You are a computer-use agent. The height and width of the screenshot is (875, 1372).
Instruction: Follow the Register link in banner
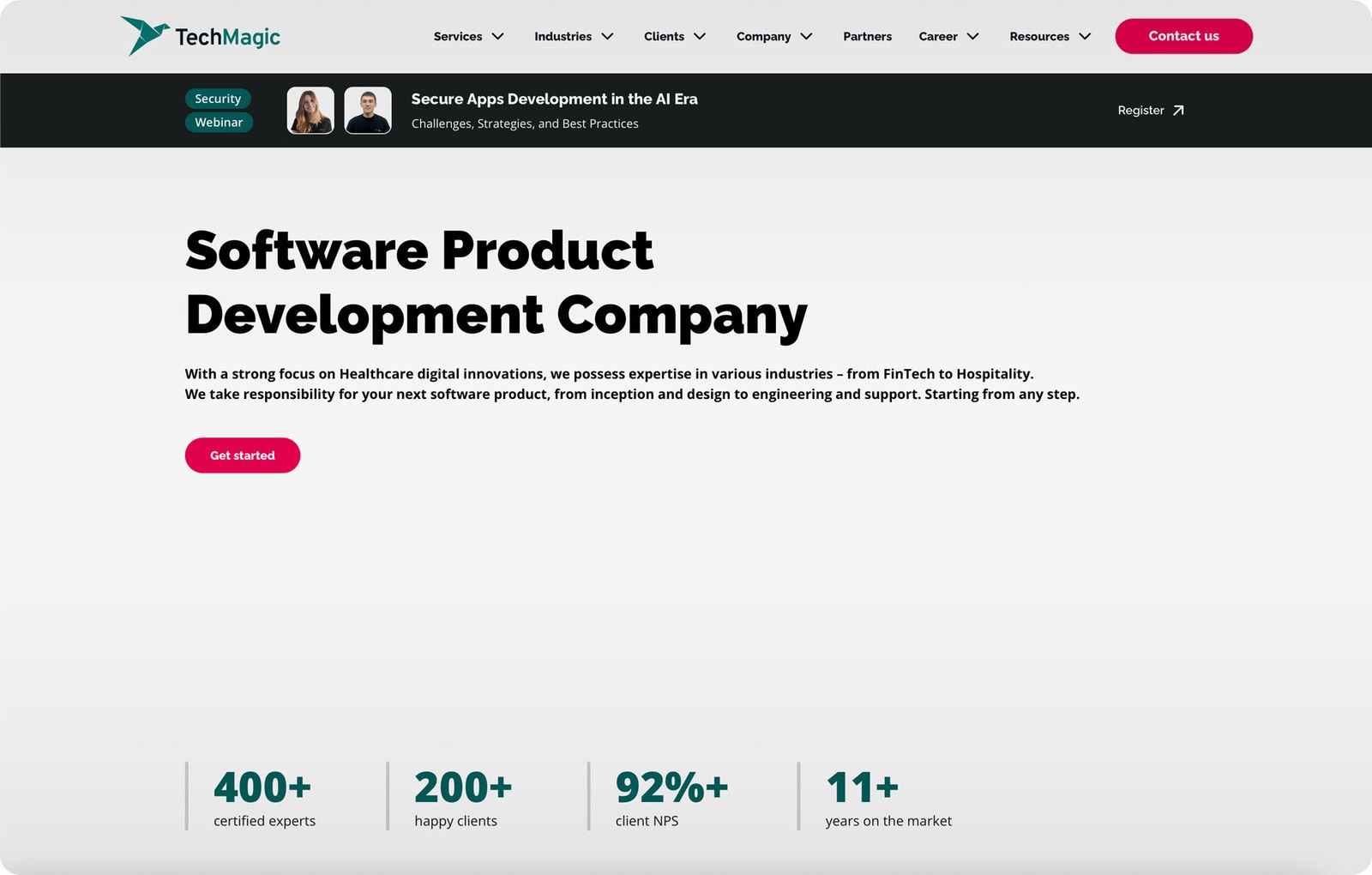pyautogui.click(x=1140, y=111)
